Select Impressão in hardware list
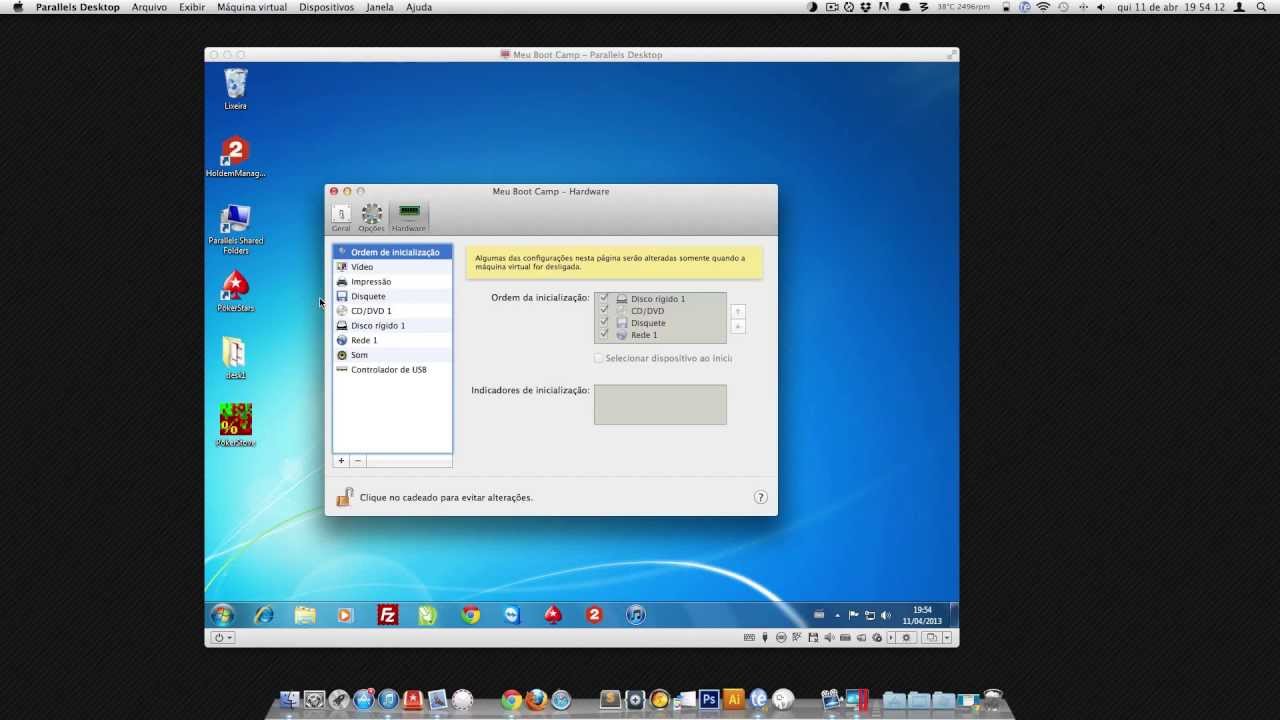The image size is (1280, 720). [392, 282]
